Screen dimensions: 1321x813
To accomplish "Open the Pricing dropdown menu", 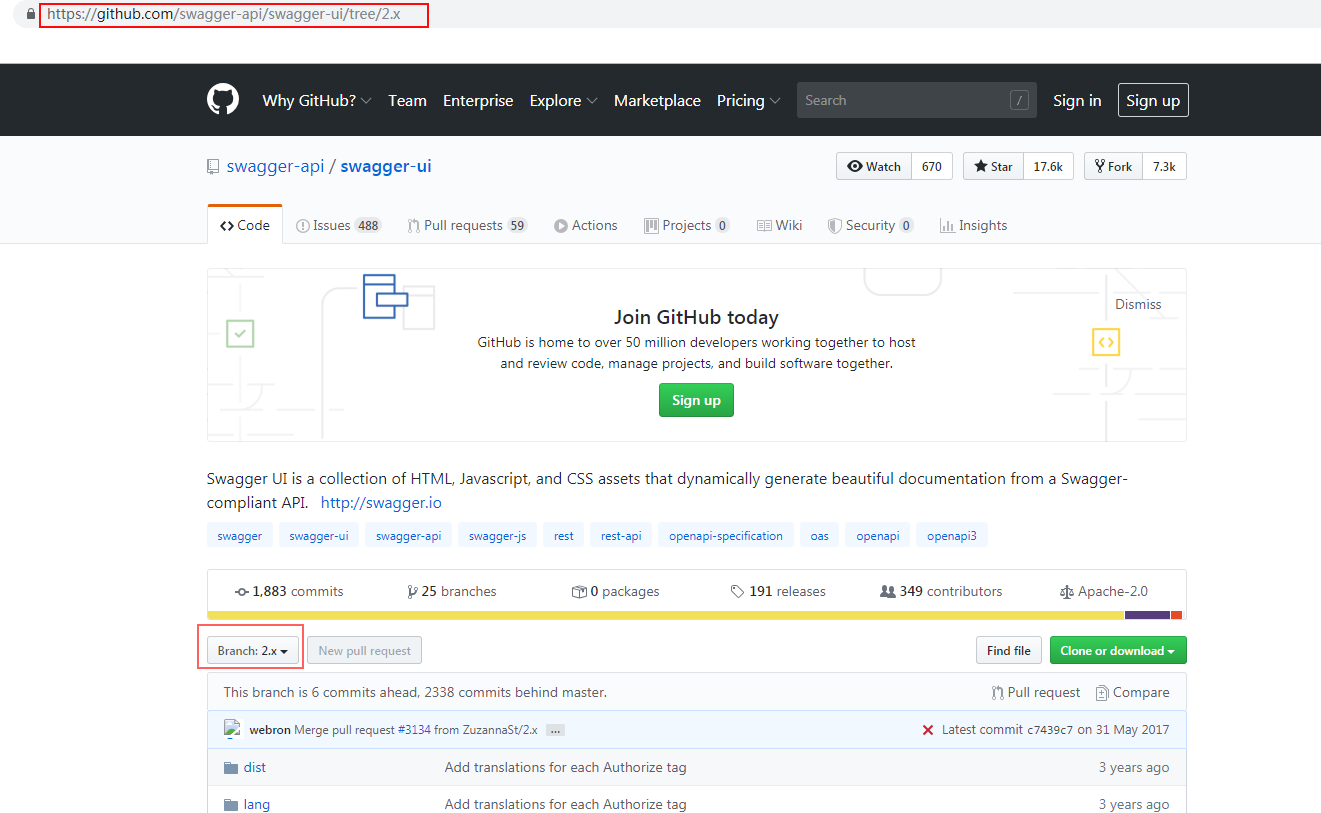I will (748, 100).
